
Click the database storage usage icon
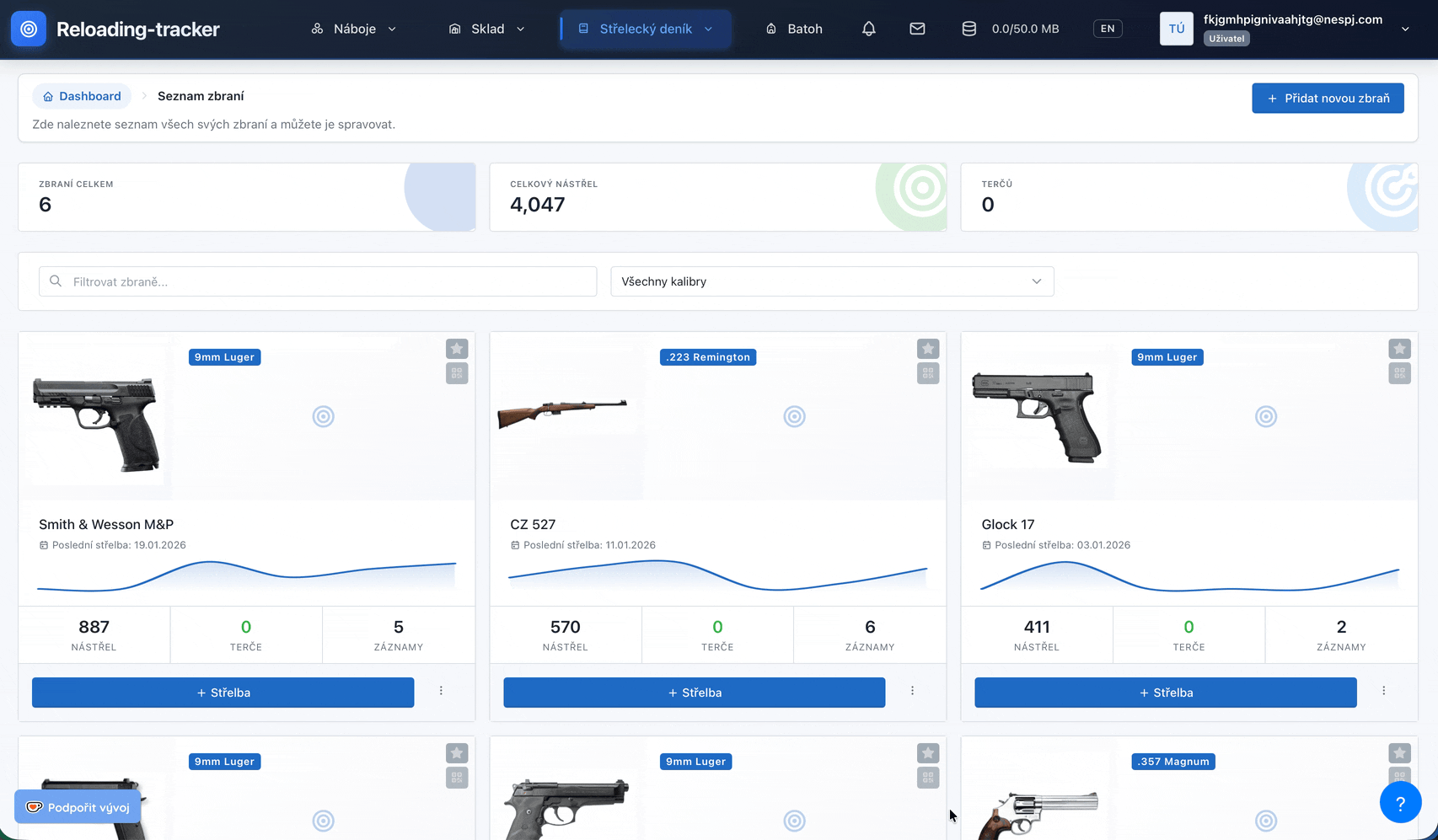click(x=969, y=29)
